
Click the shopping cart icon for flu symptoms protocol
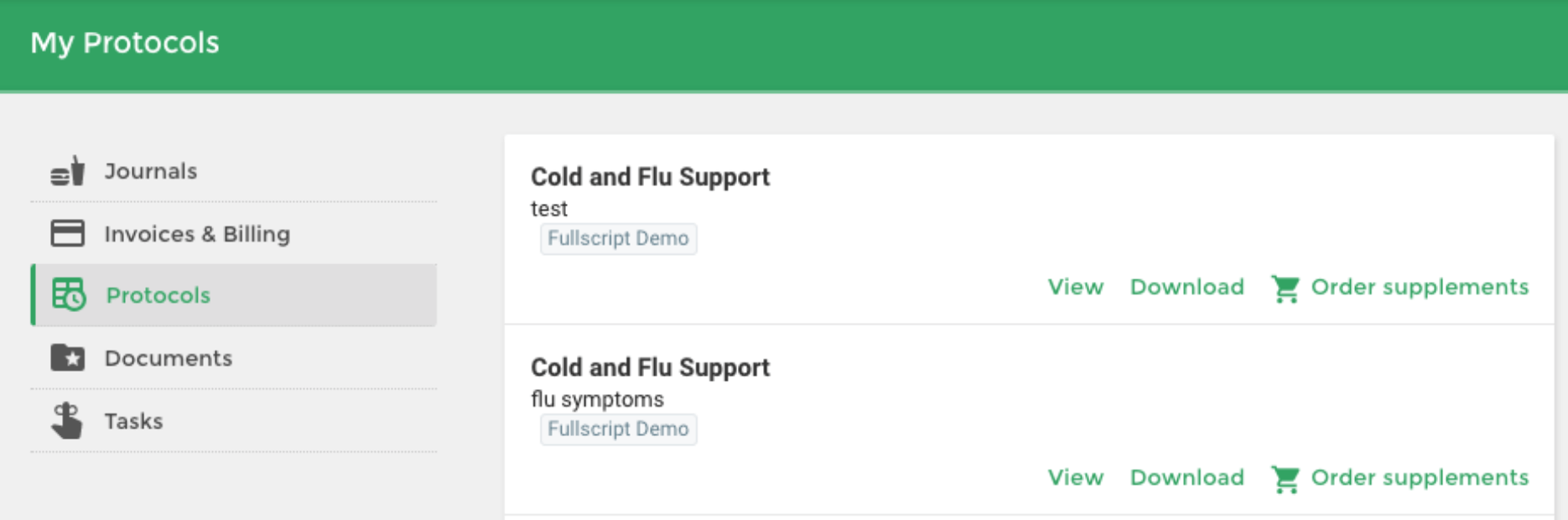1285,479
